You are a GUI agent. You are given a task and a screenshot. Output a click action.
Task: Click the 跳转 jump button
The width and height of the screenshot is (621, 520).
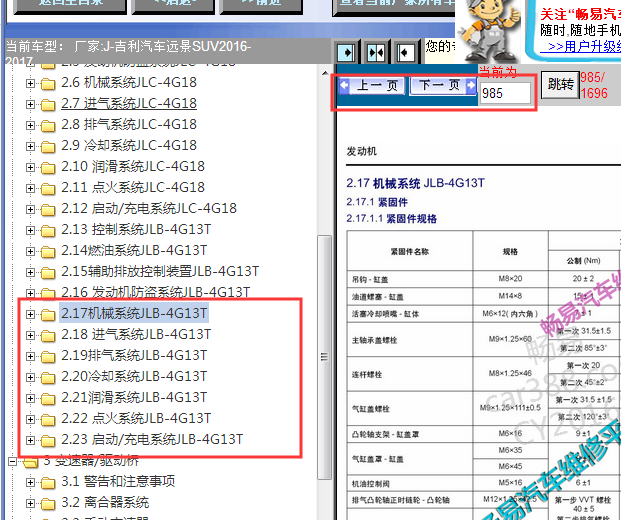click(x=560, y=84)
